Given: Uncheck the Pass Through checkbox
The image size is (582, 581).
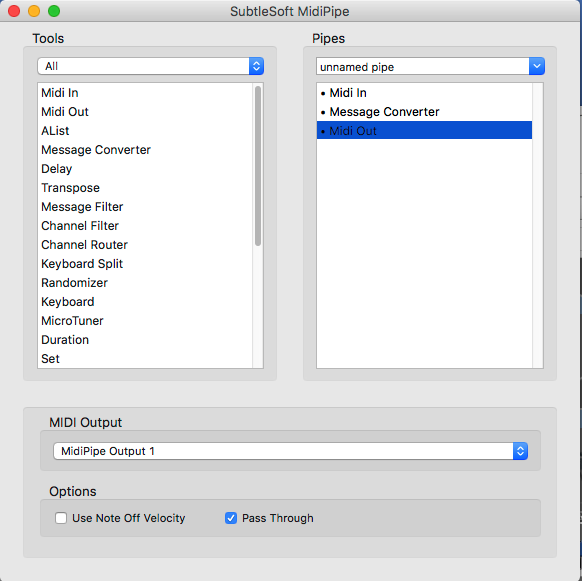Looking at the screenshot, I should click(231, 518).
